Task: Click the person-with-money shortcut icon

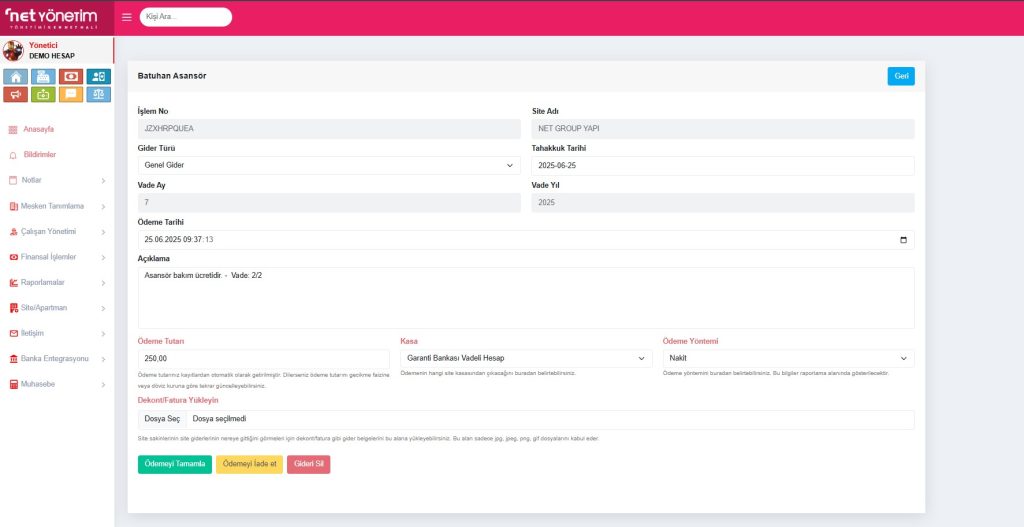Action: click(99, 76)
